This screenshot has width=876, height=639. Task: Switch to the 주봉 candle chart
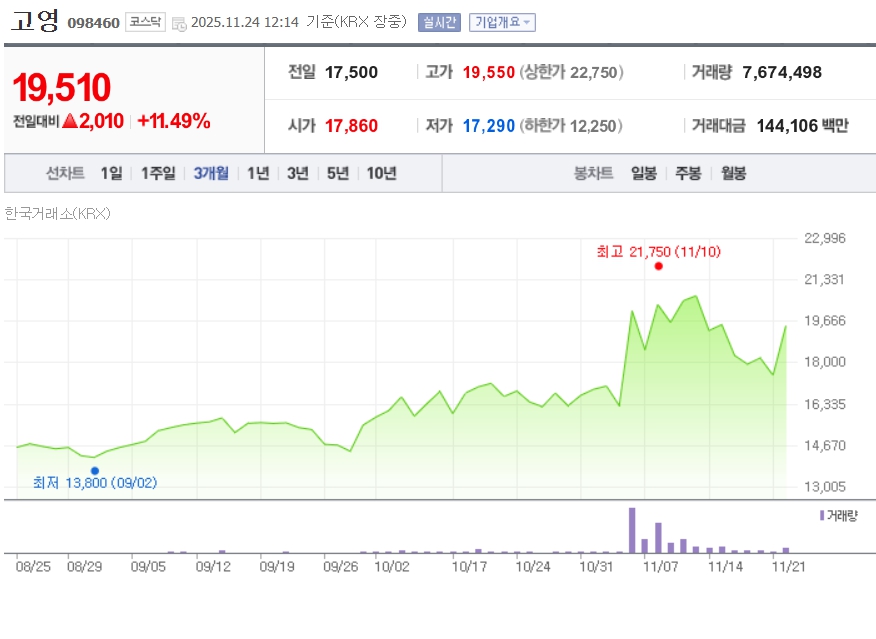pos(688,173)
